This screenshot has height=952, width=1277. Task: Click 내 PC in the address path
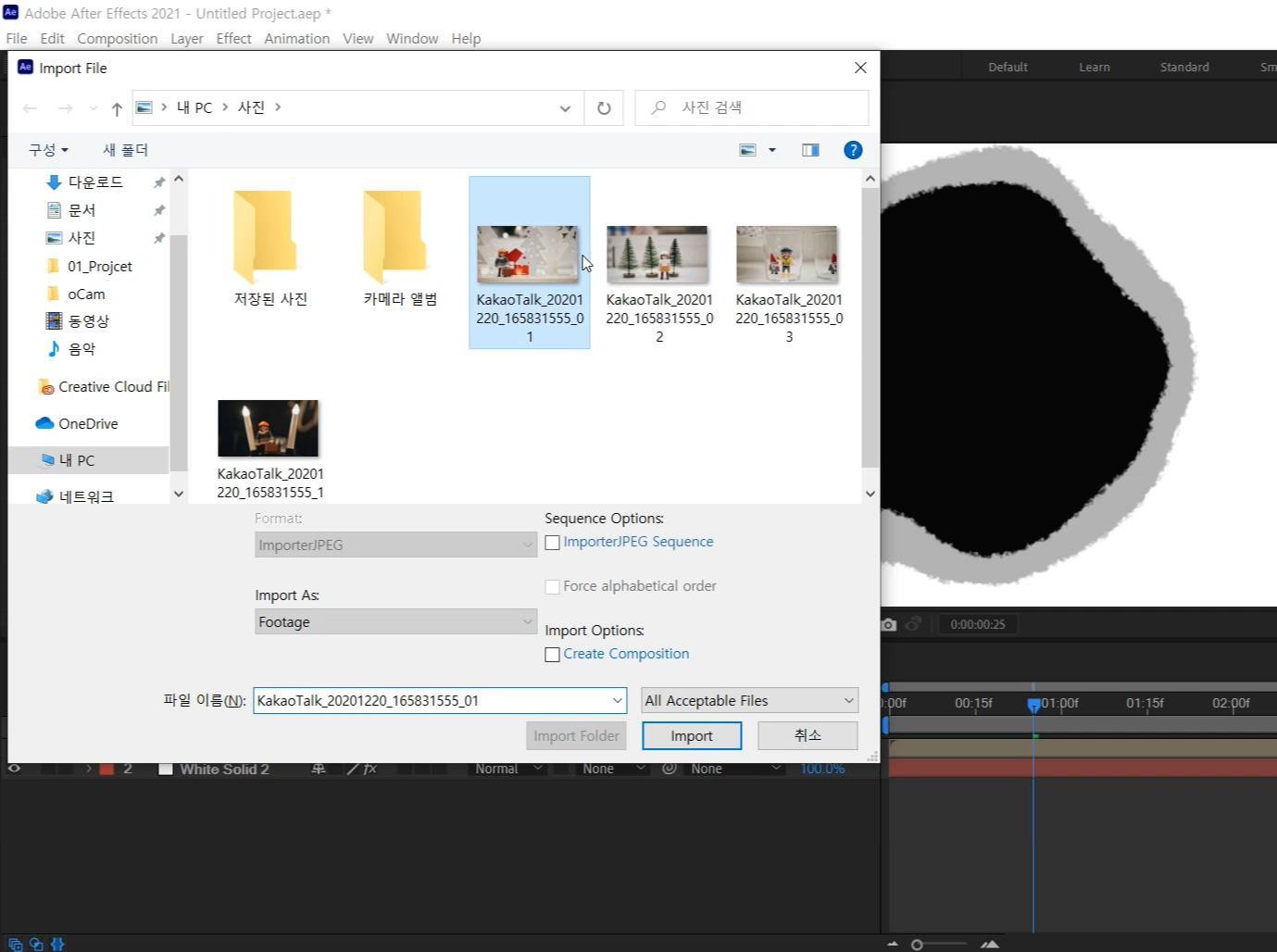click(x=194, y=107)
